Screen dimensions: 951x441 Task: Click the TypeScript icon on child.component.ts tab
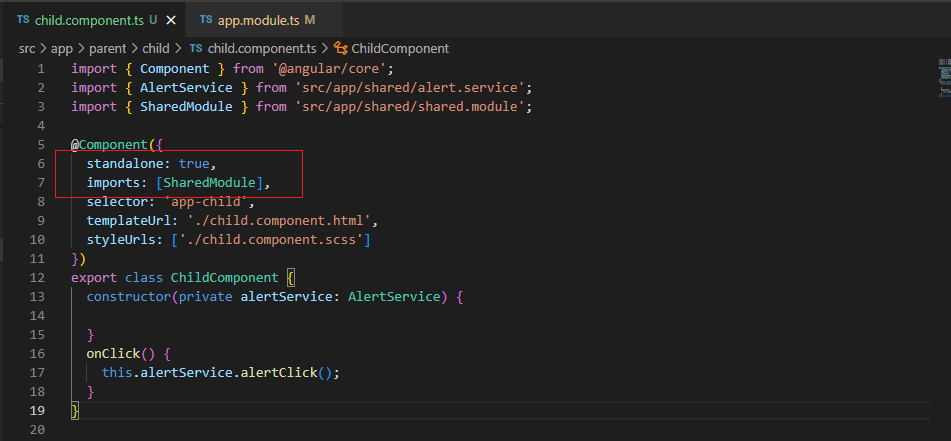23,20
